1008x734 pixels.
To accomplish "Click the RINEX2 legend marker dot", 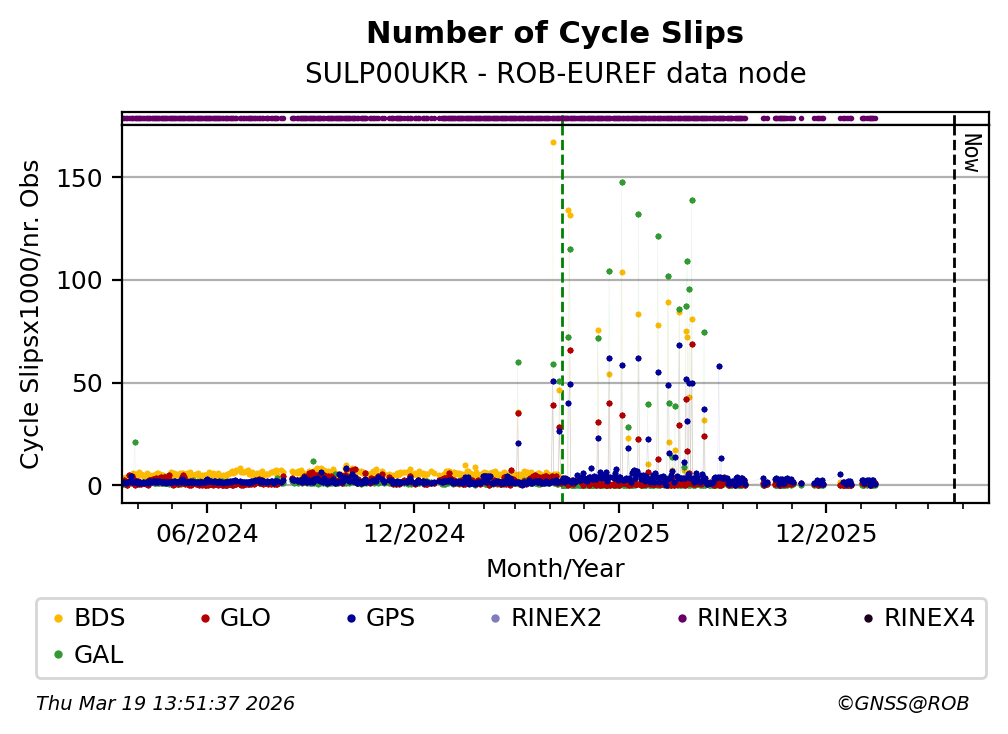I will pyautogui.click(x=496, y=619).
